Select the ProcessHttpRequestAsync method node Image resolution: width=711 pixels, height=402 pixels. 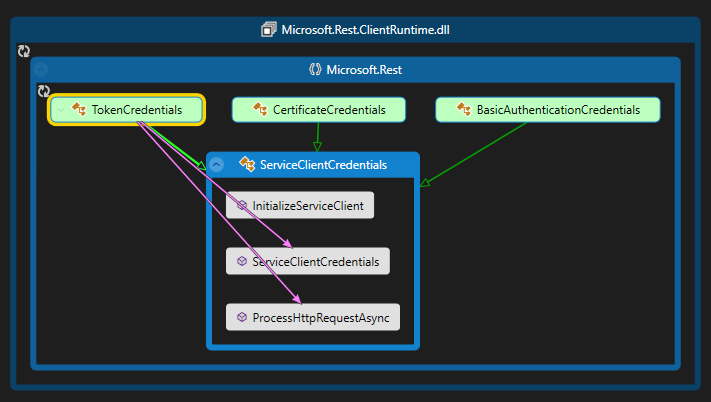[313, 317]
